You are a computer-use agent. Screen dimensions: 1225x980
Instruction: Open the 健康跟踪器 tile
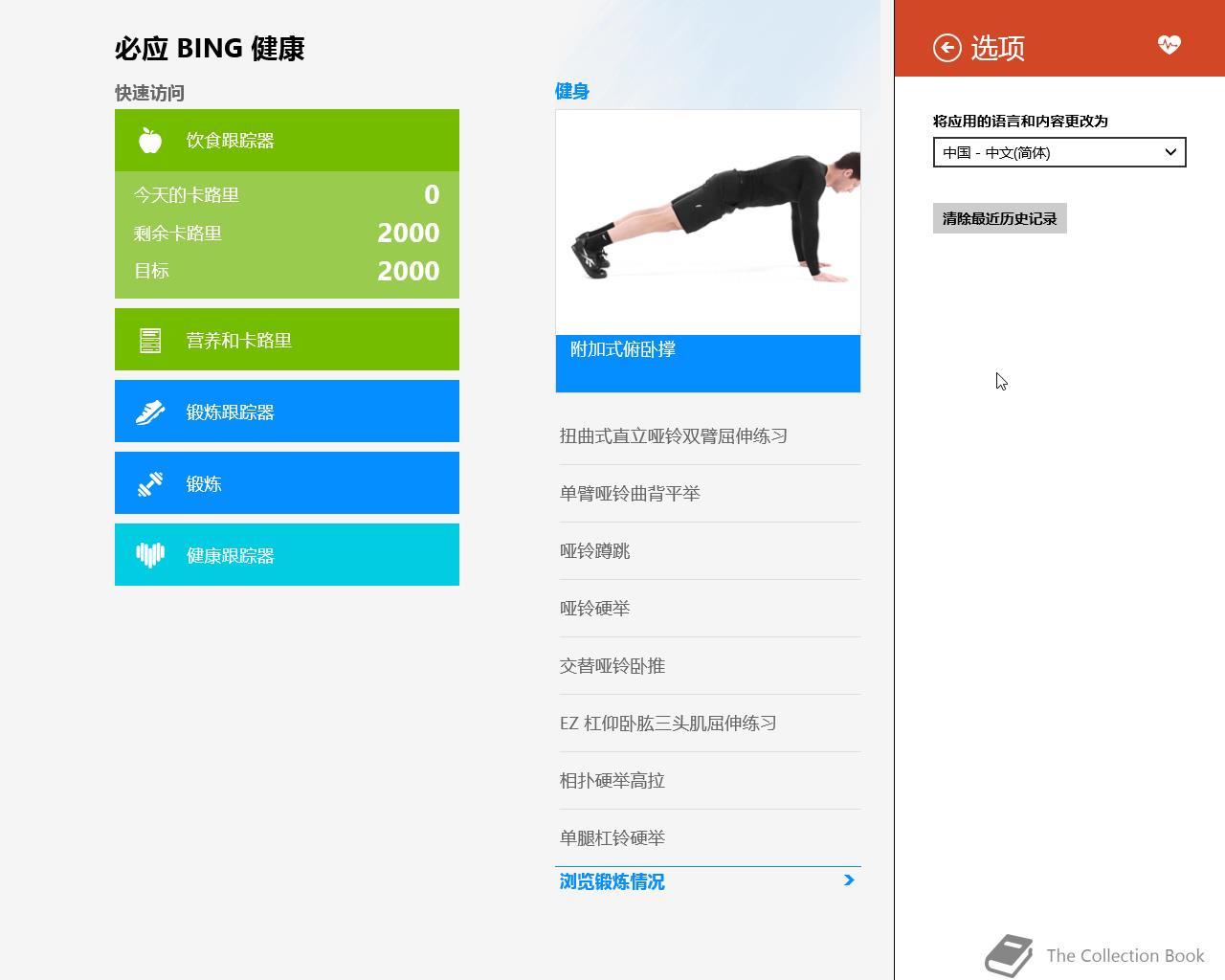pos(287,555)
